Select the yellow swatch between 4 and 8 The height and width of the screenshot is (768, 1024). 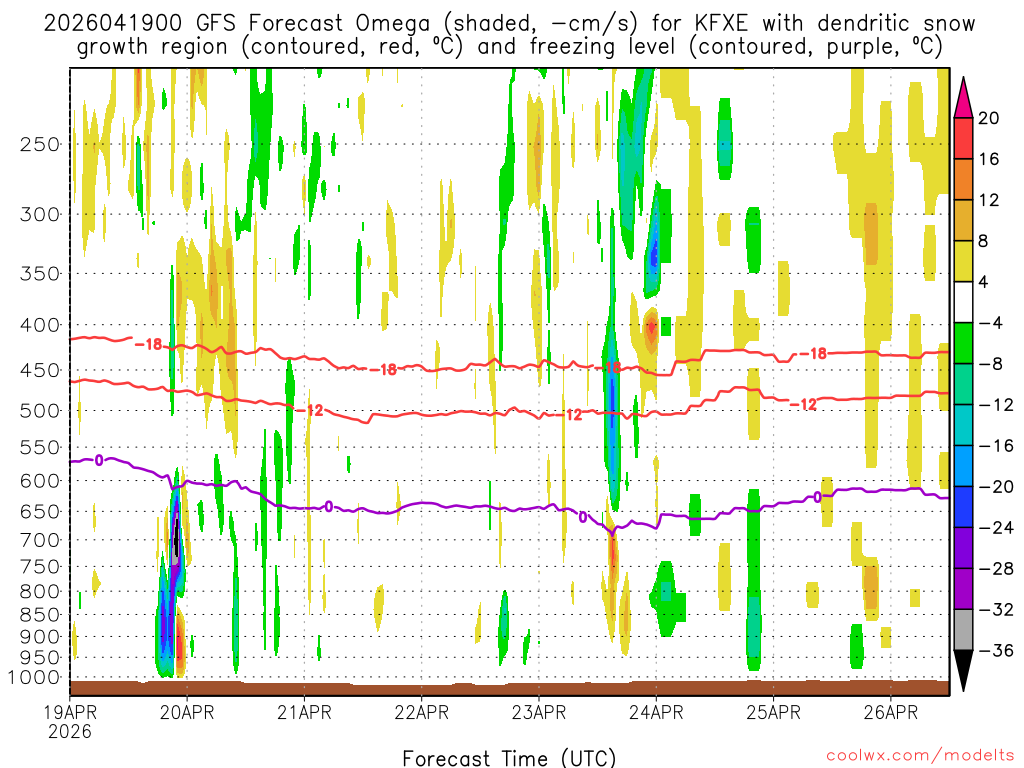965,261
